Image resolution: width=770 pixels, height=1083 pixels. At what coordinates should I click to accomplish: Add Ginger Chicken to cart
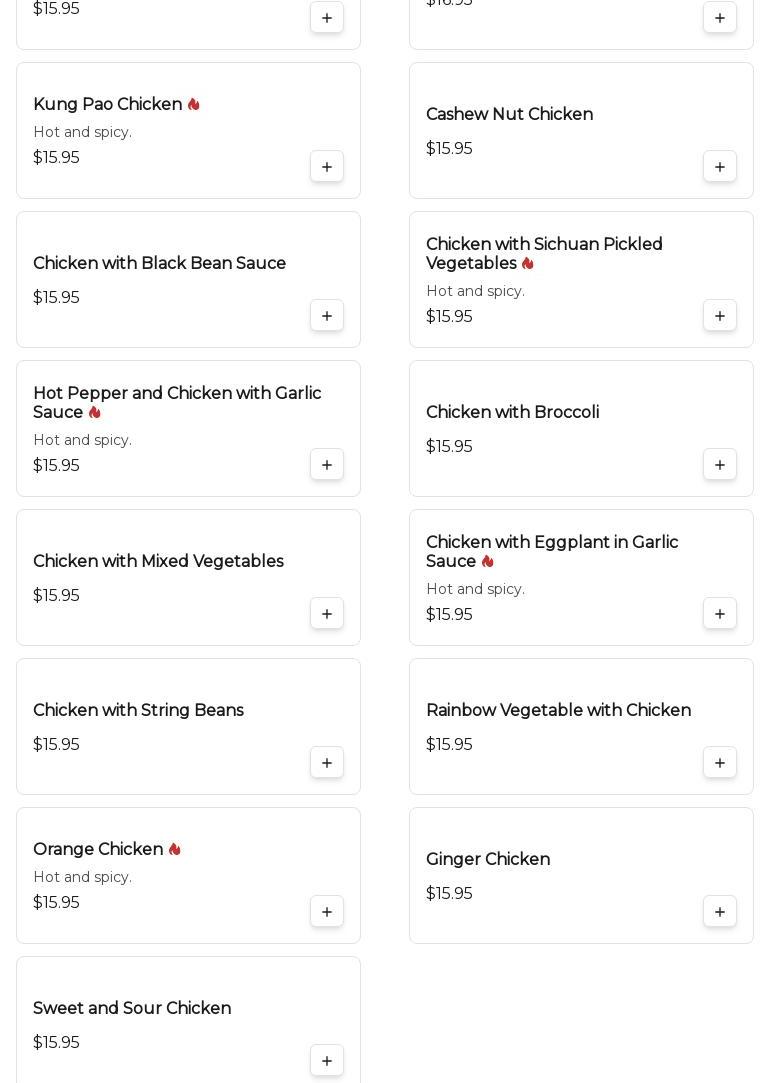720,912
